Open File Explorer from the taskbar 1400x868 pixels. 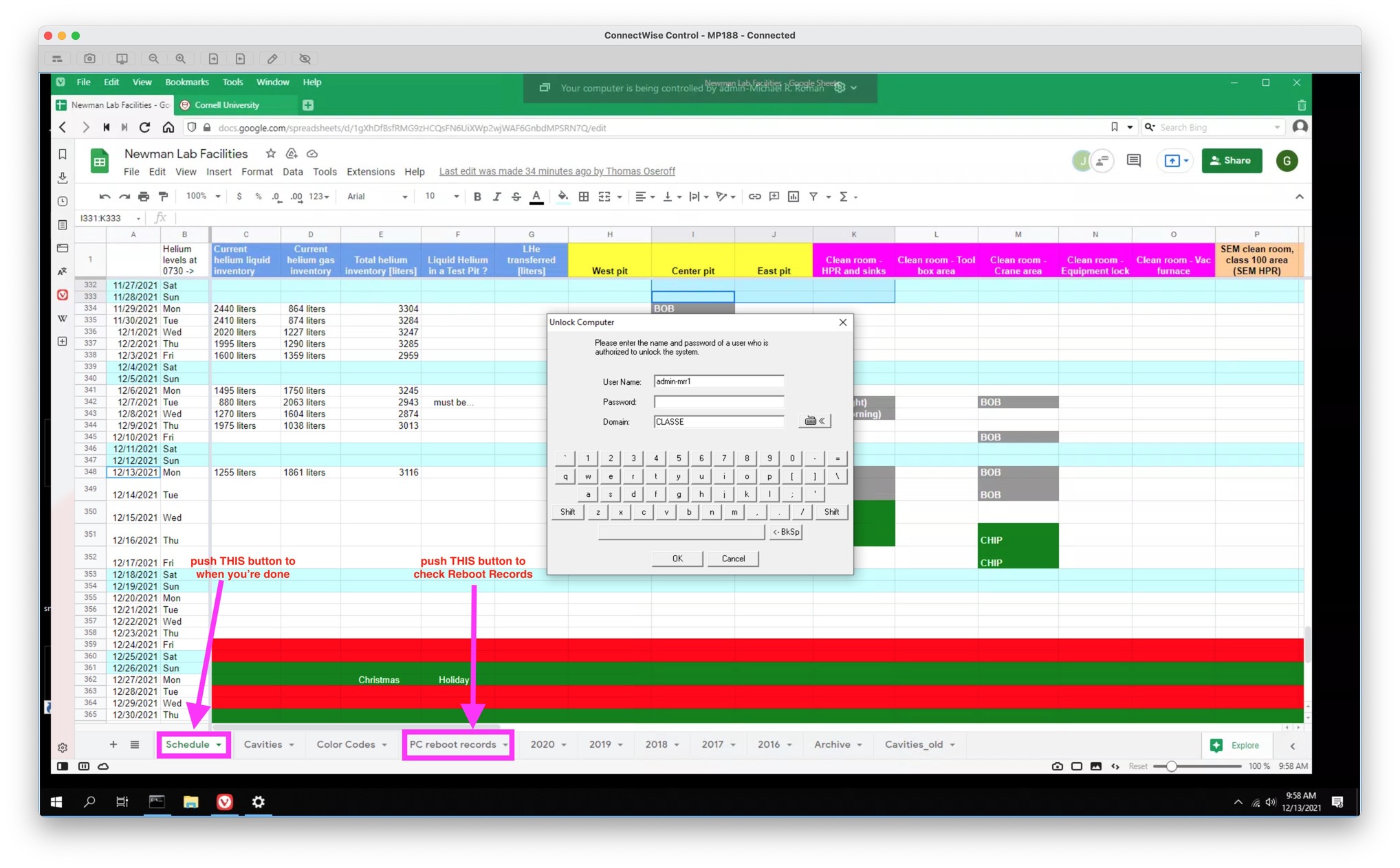[x=190, y=802]
